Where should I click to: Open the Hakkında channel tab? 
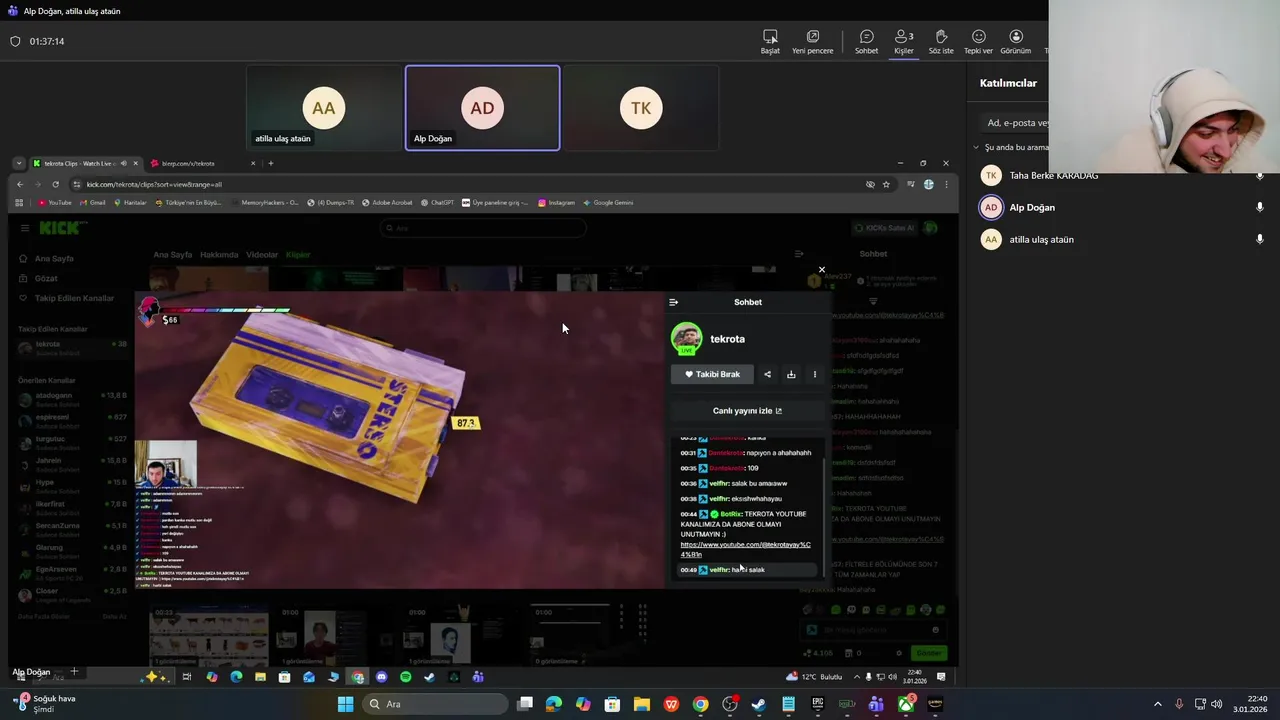coord(219,255)
